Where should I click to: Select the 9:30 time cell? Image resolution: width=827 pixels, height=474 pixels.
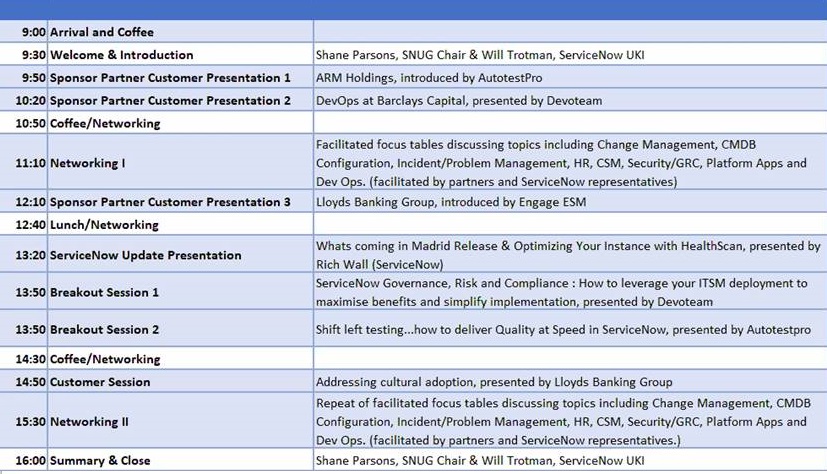(x=24, y=54)
